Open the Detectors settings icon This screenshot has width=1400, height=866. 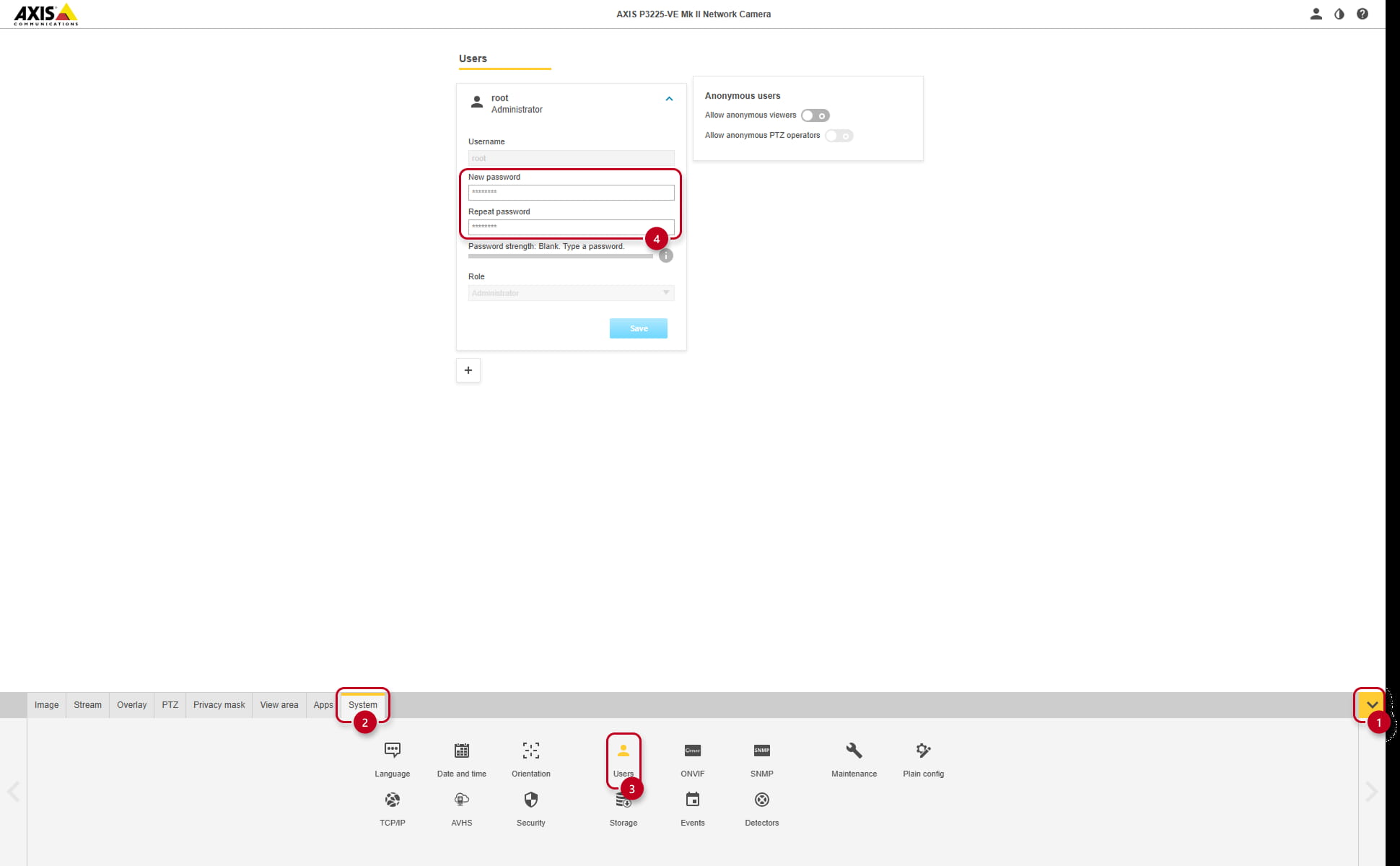point(762,800)
